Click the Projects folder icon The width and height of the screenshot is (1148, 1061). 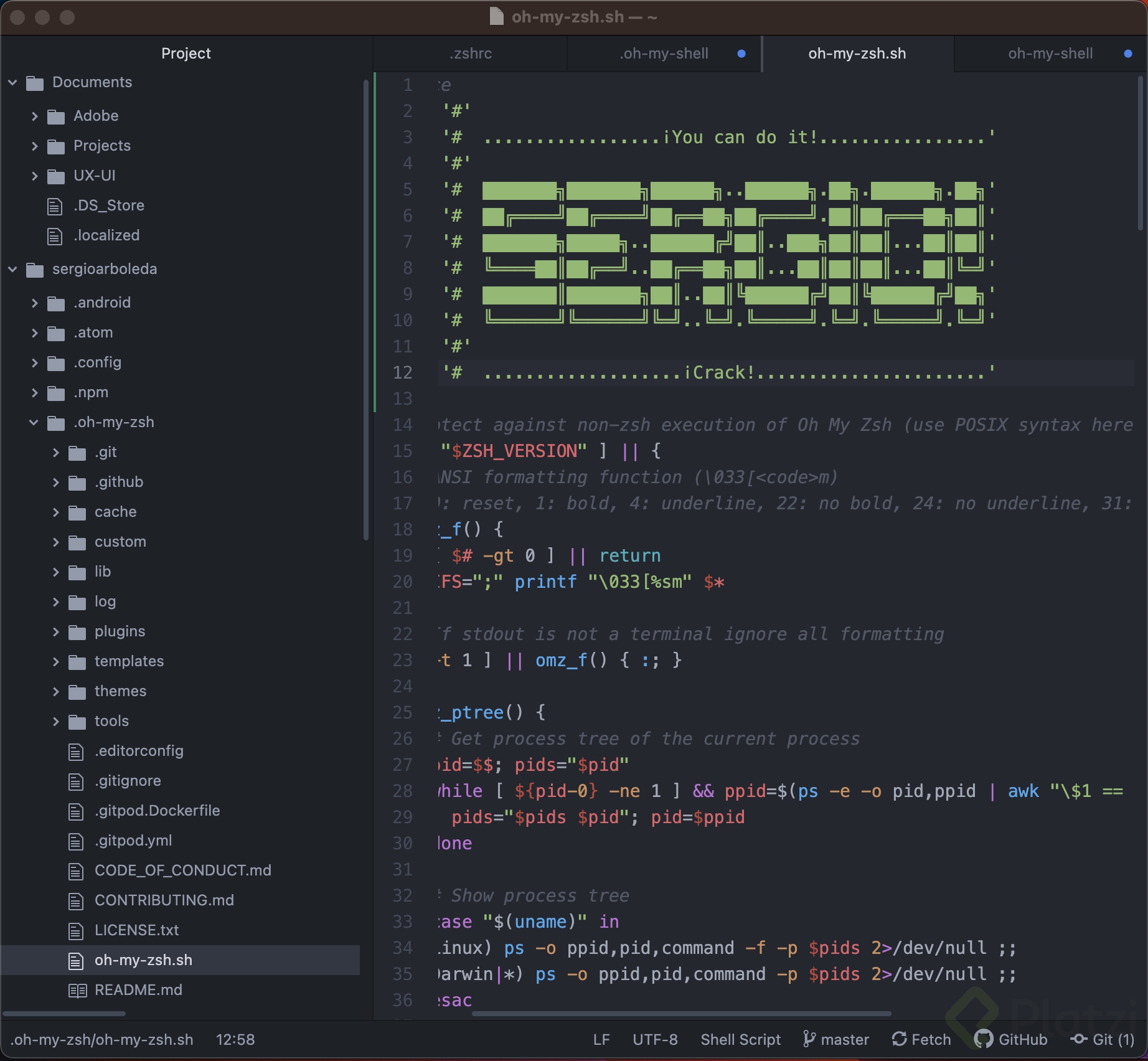56,146
